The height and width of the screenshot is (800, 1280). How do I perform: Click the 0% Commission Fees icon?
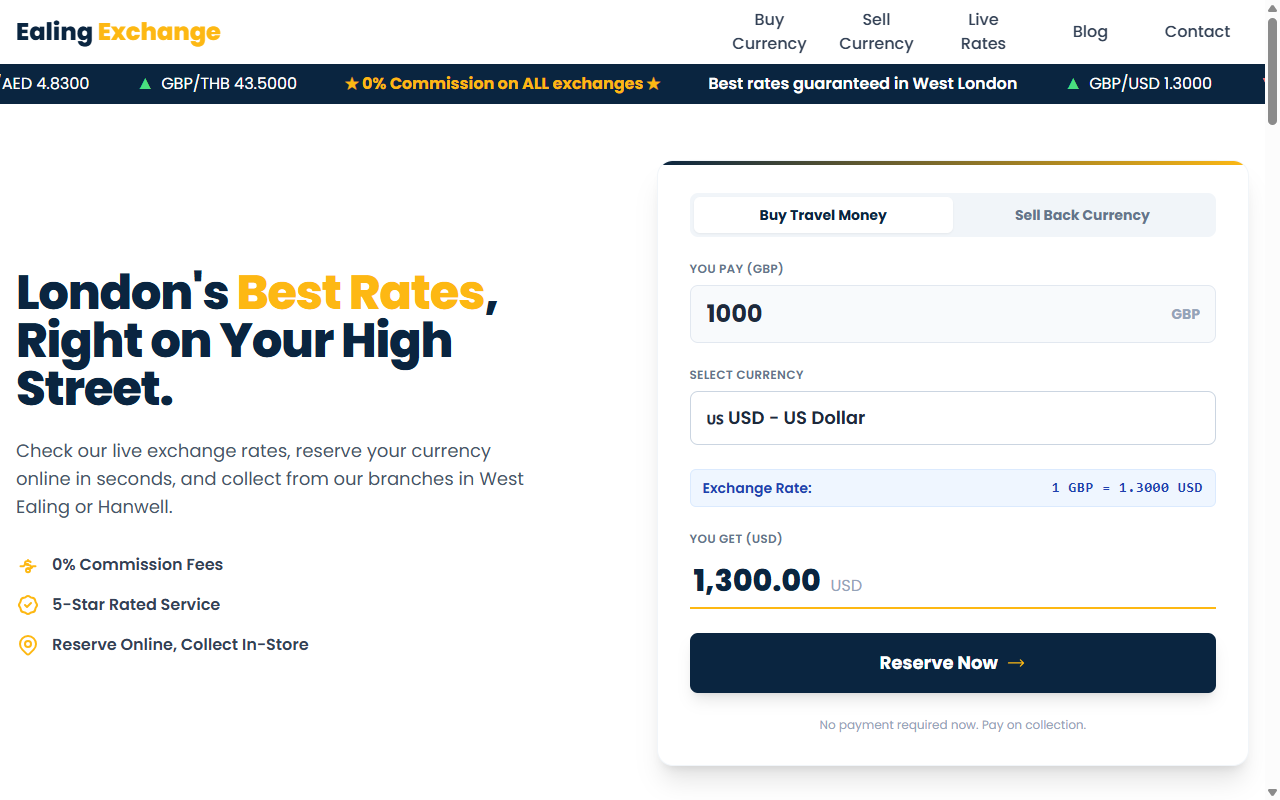pyautogui.click(x=28, y=566)
